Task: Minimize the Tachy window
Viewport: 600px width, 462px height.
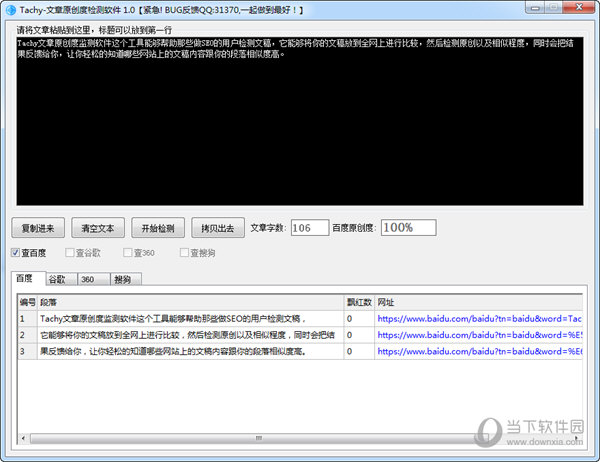Action: coord(535,7)
